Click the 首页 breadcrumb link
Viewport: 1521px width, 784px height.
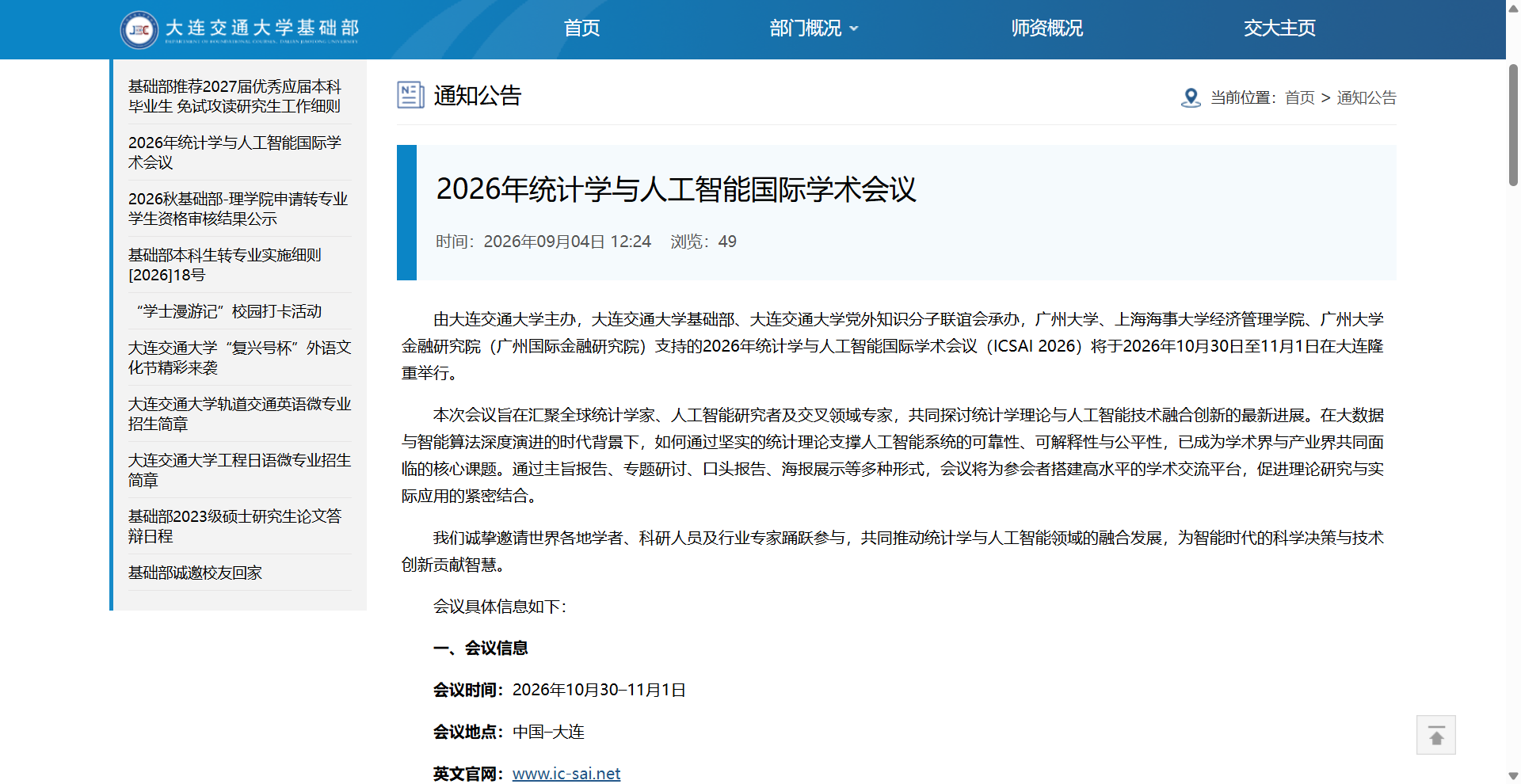(x=1300, y=97)
